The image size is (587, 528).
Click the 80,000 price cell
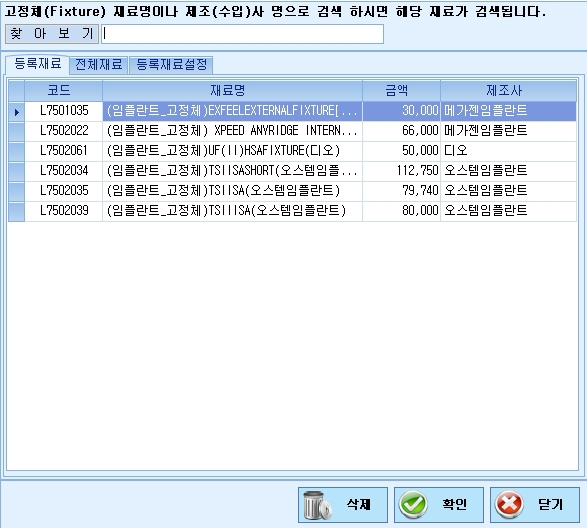(x=401, y=211)
